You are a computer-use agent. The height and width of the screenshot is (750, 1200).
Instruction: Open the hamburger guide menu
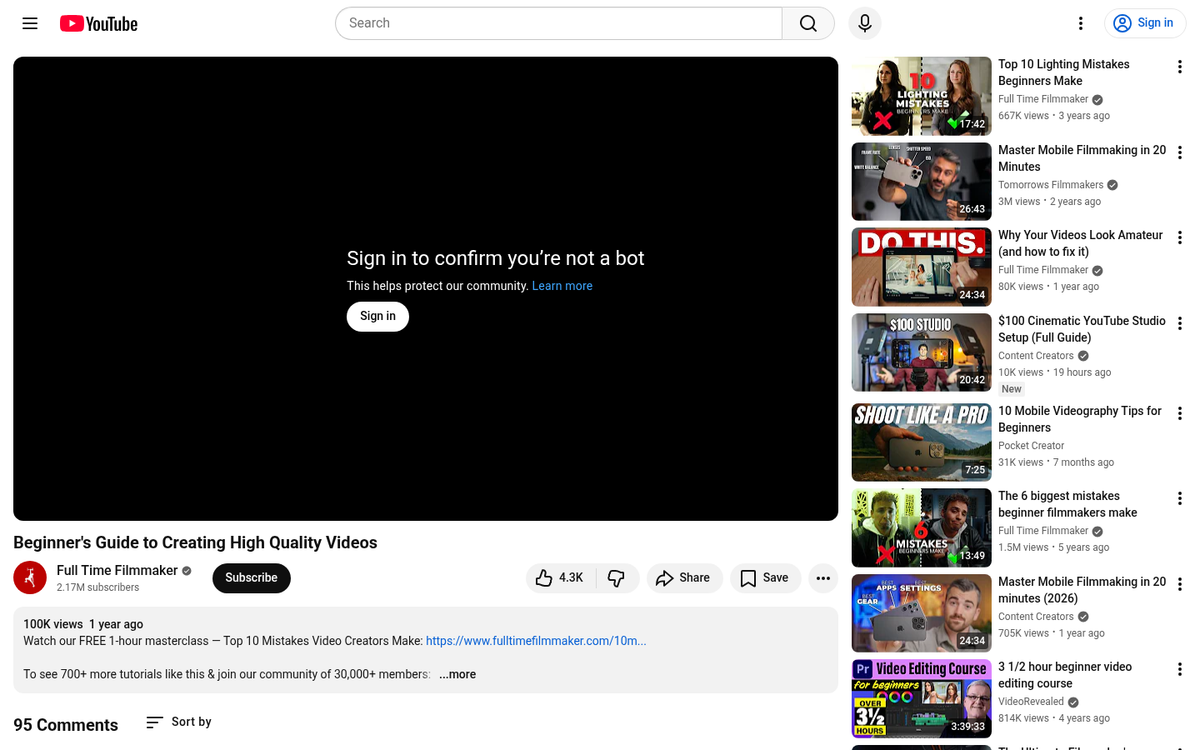pyautogui.click(x=30, y=23)
